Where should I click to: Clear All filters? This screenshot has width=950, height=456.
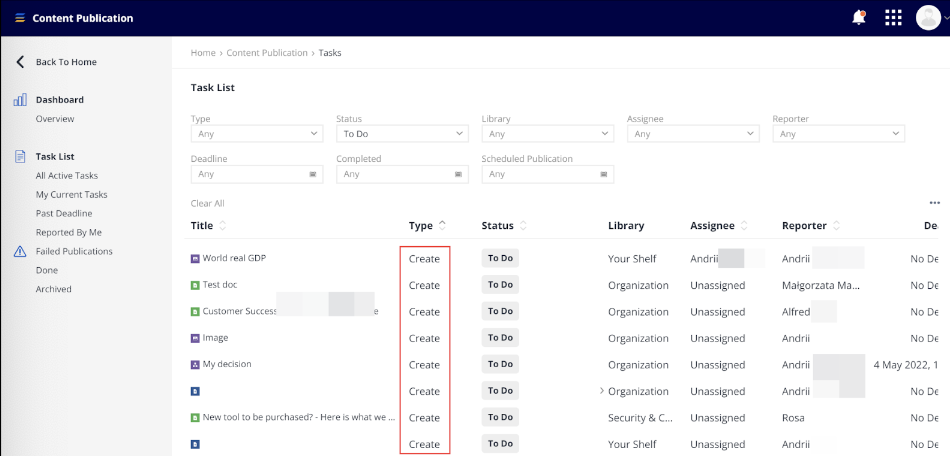coord(208,203)
